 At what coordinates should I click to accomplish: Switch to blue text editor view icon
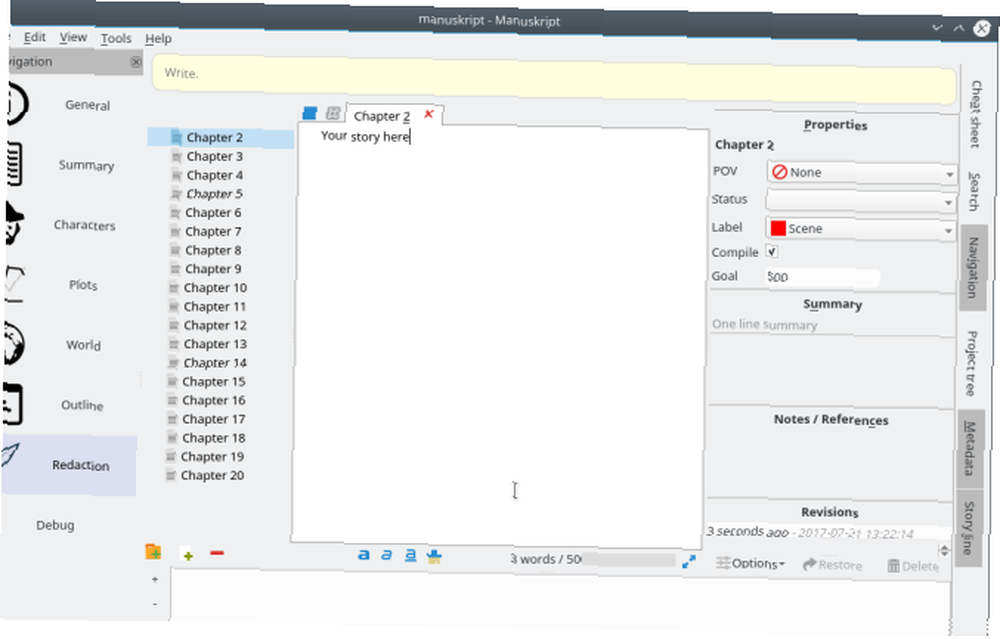pos(309,114)
